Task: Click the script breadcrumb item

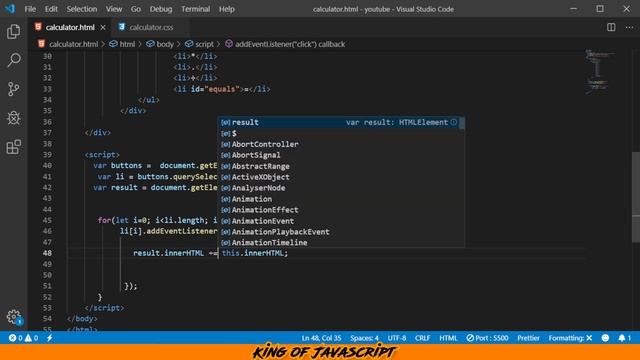Action: [x=199, y=44]
